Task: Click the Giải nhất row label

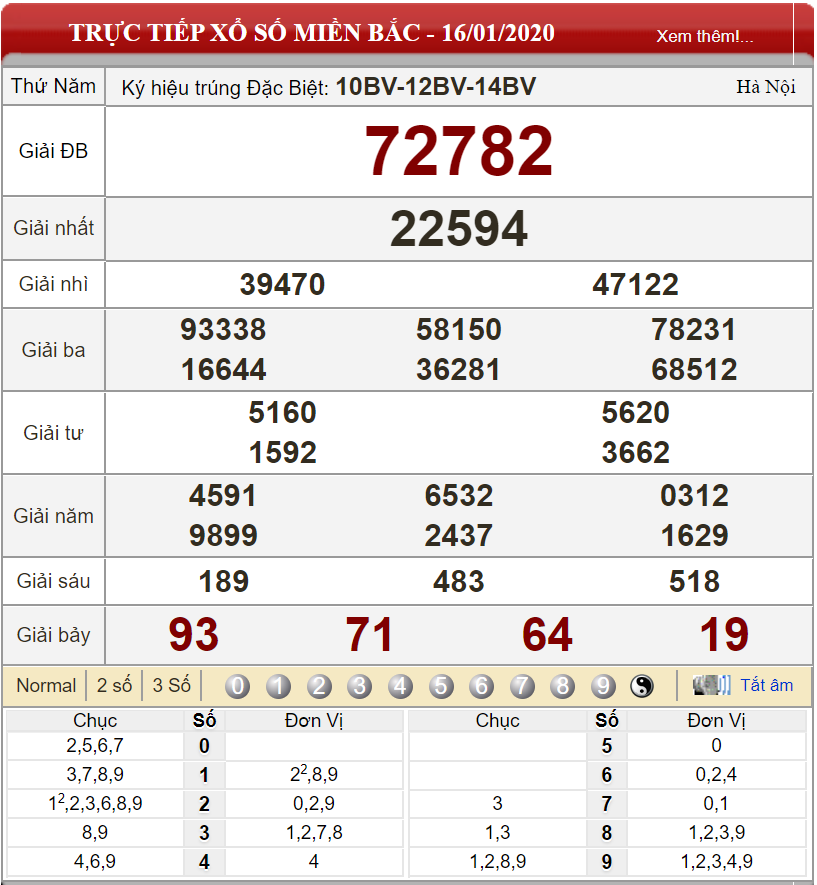Action: click(54, 228)
